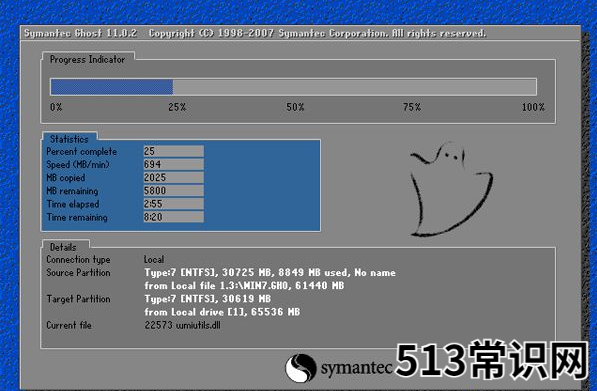Click the Symantec yin-yang logo icon
This screenshot has width=597, height=391.
pos(300,368)
